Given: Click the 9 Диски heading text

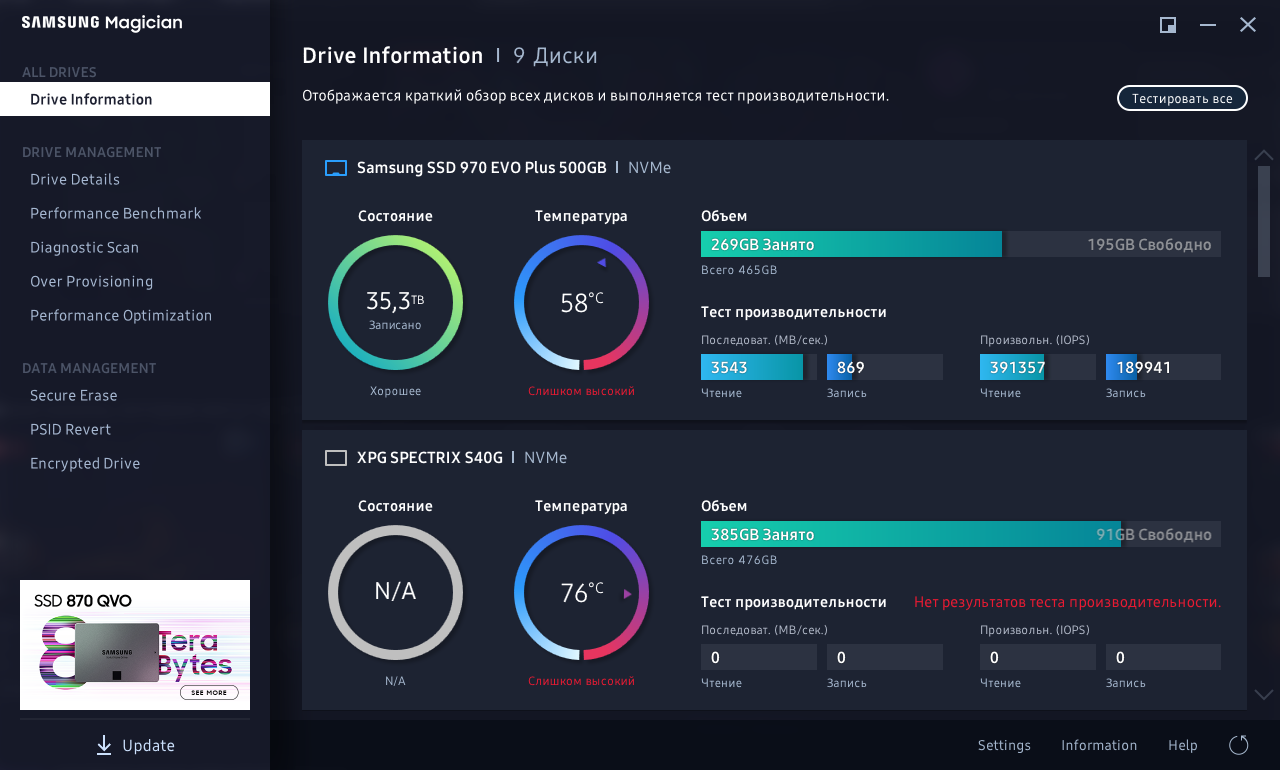Looking at the screenshot, I should (555, 56).
